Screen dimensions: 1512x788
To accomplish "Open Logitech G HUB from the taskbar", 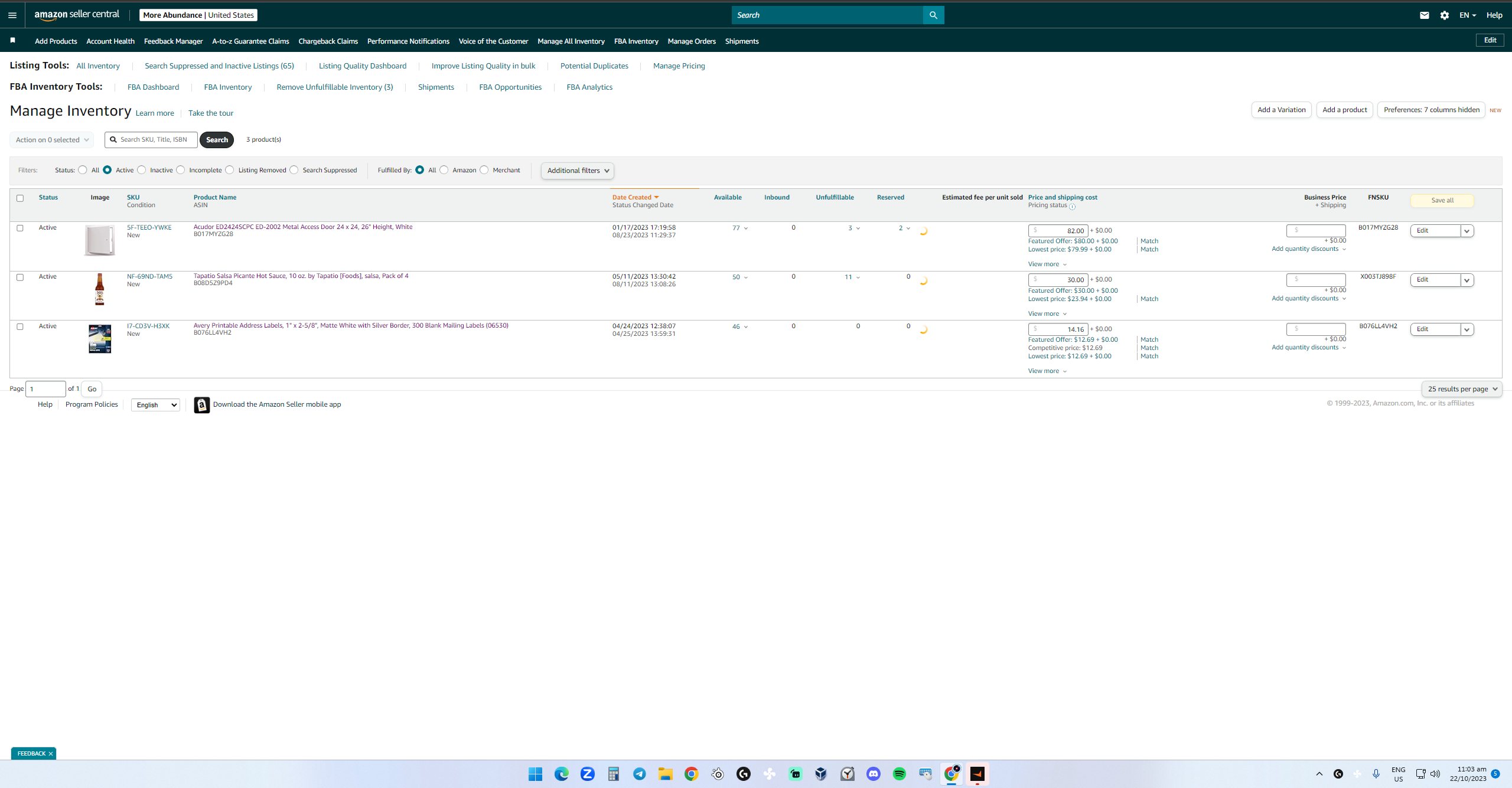I will tap(744, 774).
